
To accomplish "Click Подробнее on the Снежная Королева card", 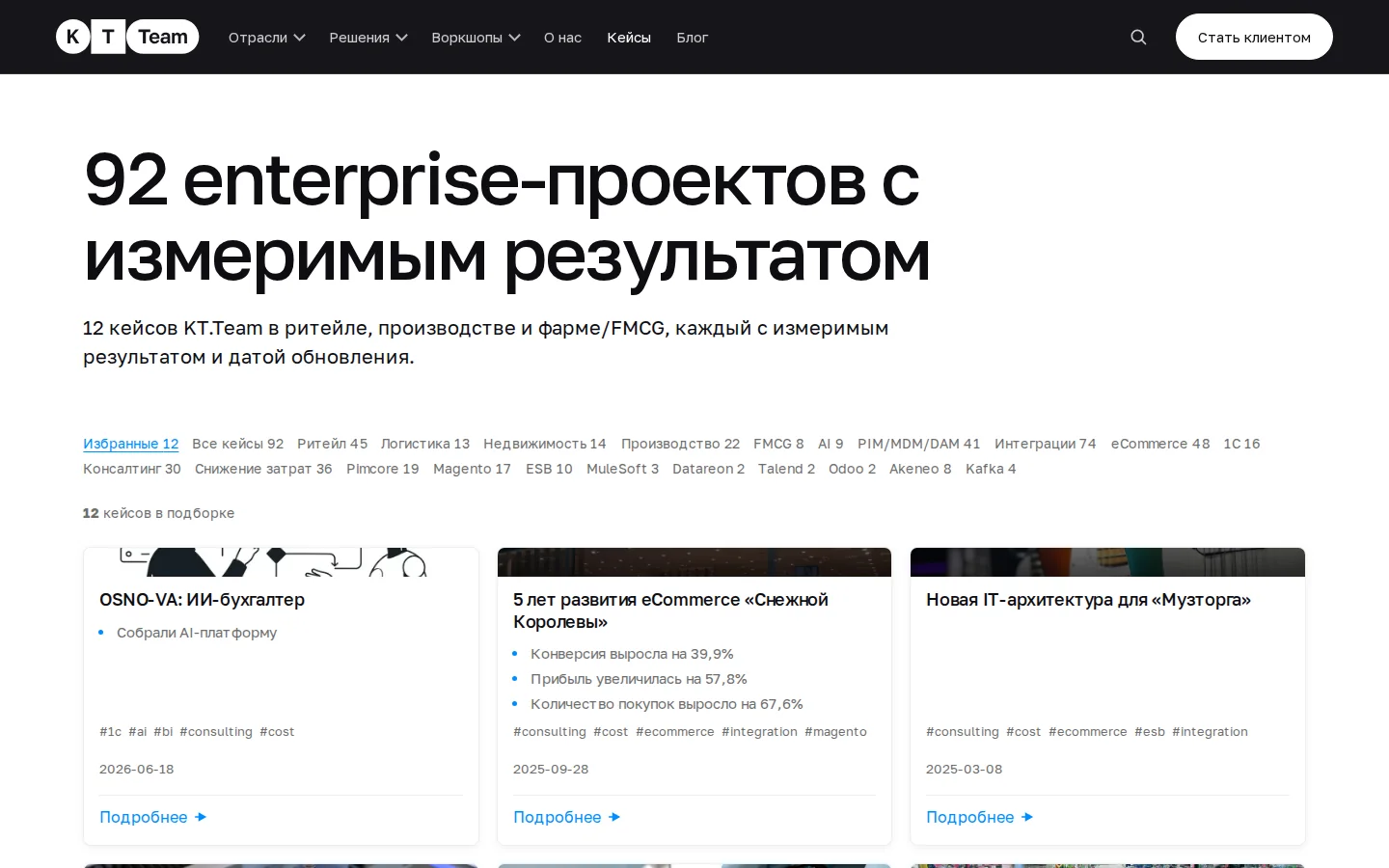I will pyautogui.click(x=566, y=817).
